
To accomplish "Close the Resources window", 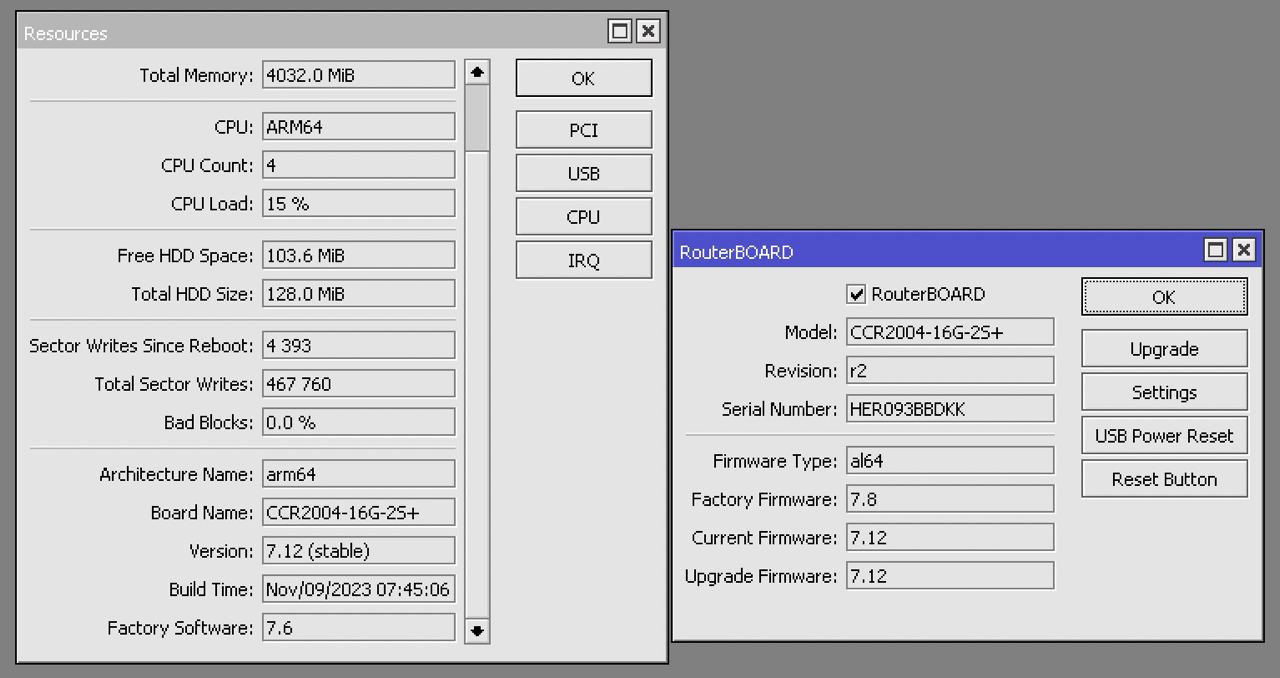I will (x=648, y=31).
